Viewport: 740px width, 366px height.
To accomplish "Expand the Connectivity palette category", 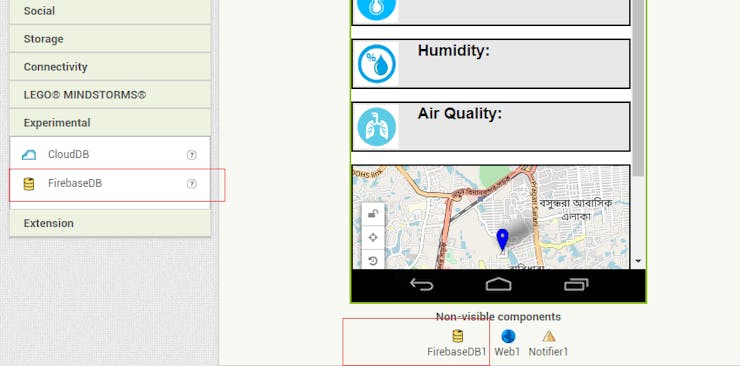I will (110, 67).
